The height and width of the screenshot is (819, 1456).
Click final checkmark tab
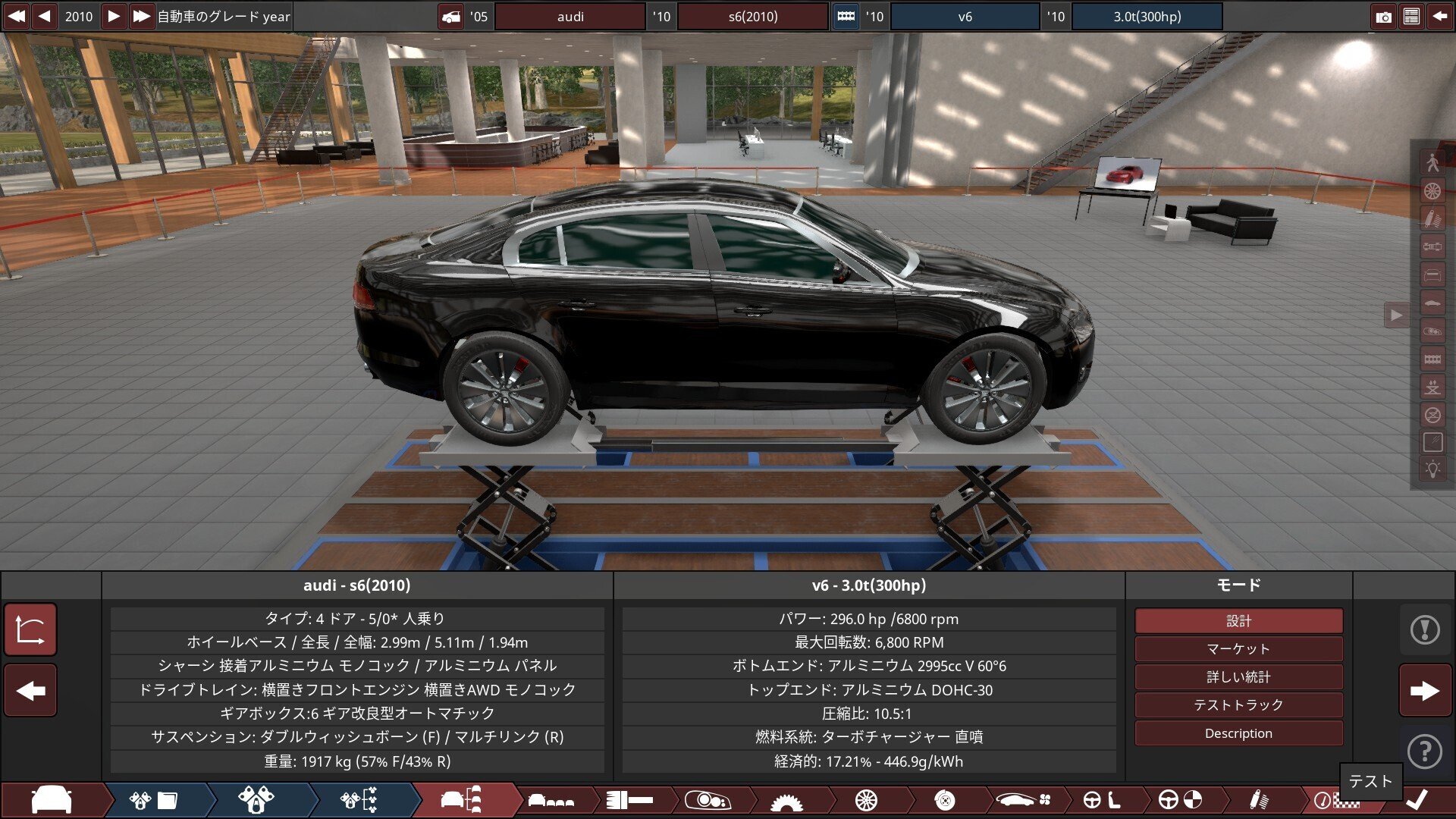point(1417,800)
